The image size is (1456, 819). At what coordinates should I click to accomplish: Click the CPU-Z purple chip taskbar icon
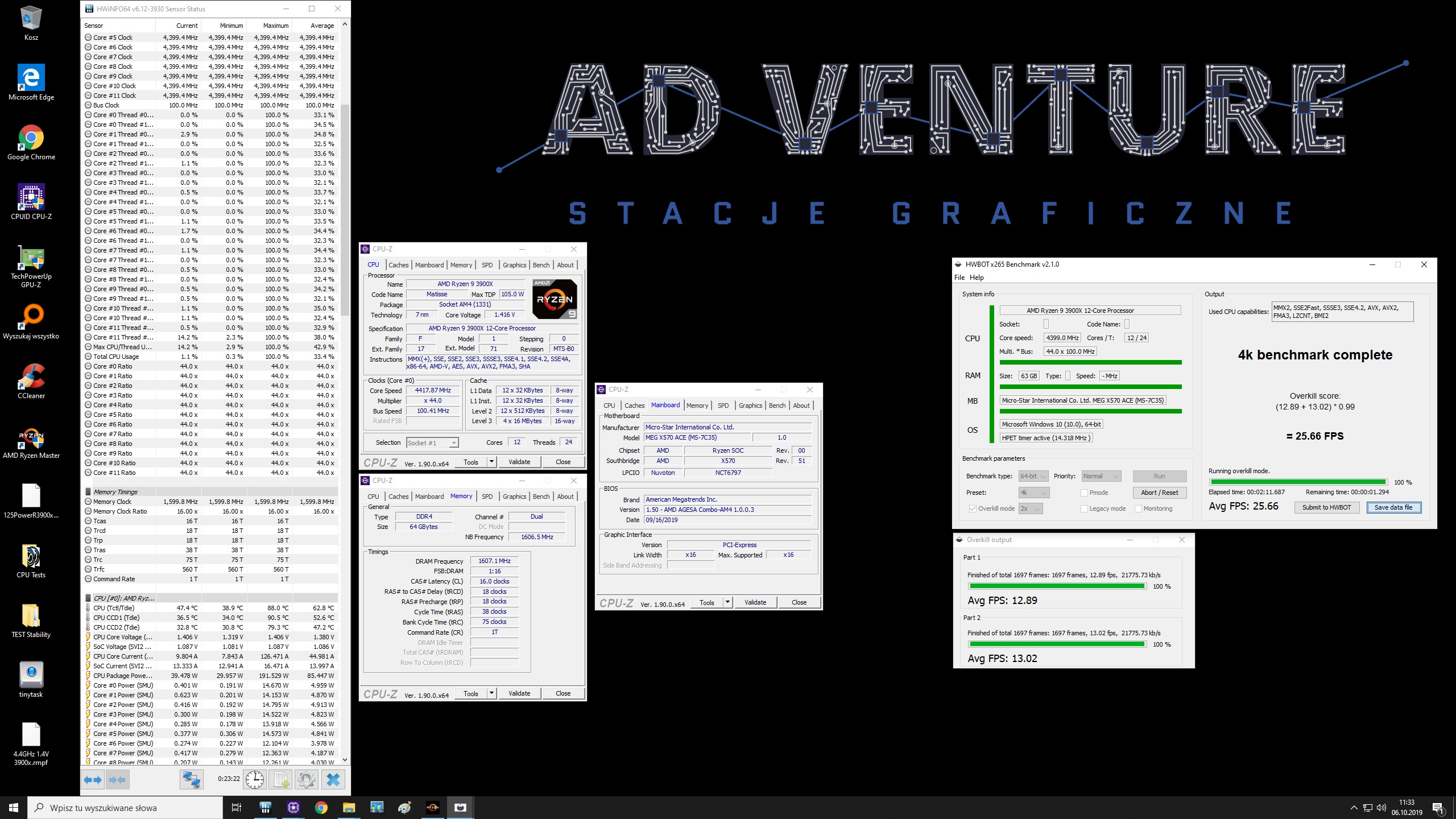tap(293, 808)
